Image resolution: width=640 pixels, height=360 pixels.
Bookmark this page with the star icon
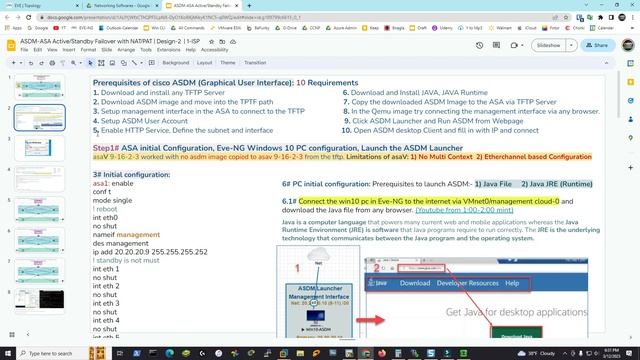point(566,18)
